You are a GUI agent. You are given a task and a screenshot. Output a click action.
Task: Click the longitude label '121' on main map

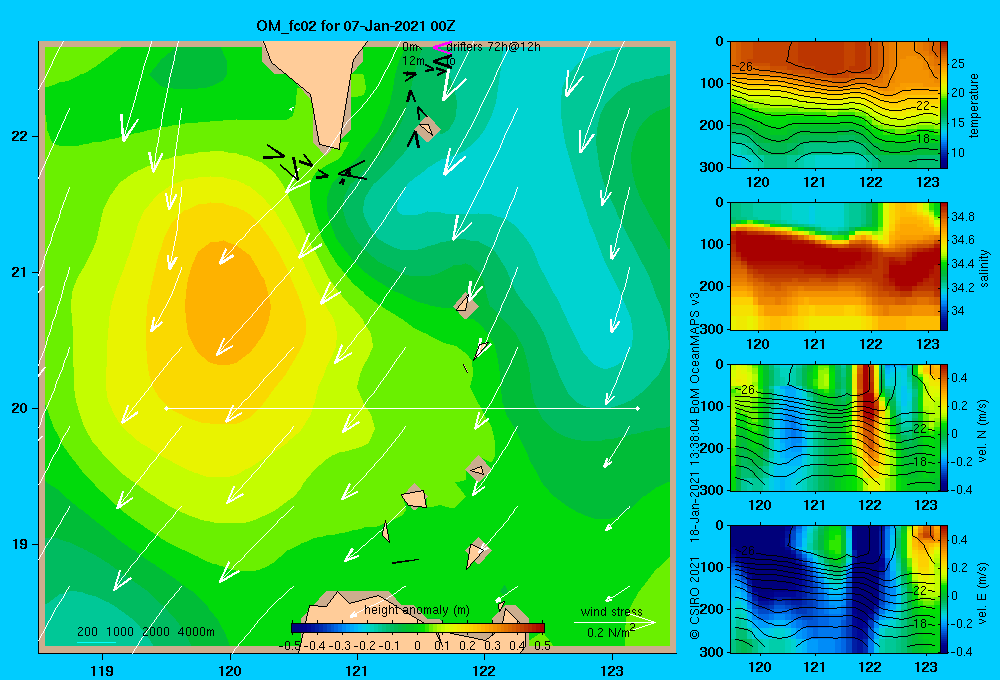click(357, 671)
